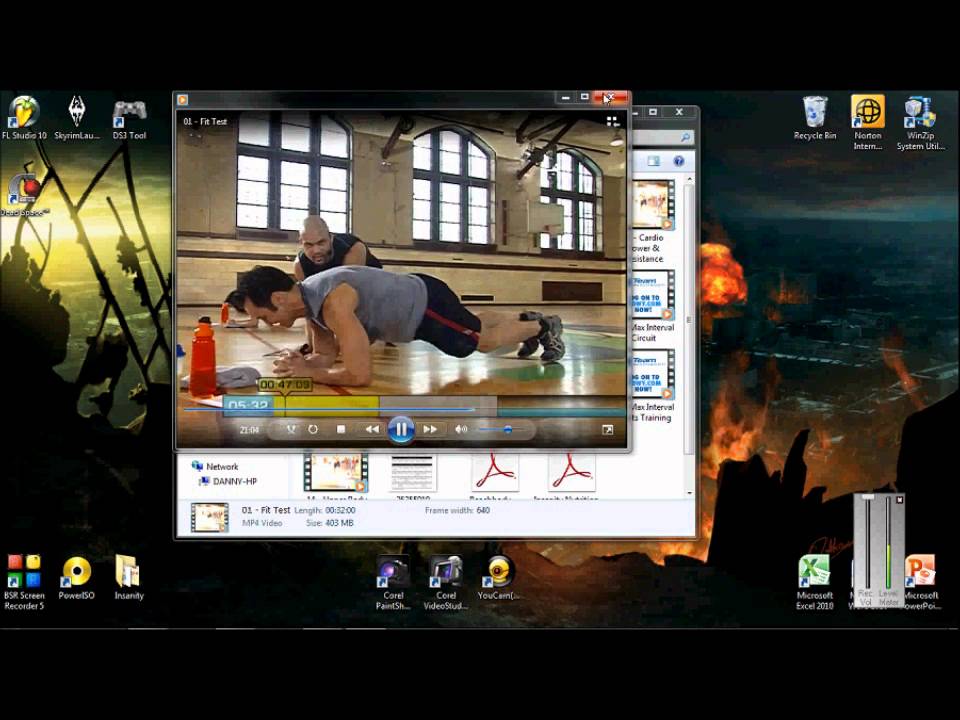Select DANNY-HP computer under Network
This screenshot has width=960, height=720.
[234, 481]
